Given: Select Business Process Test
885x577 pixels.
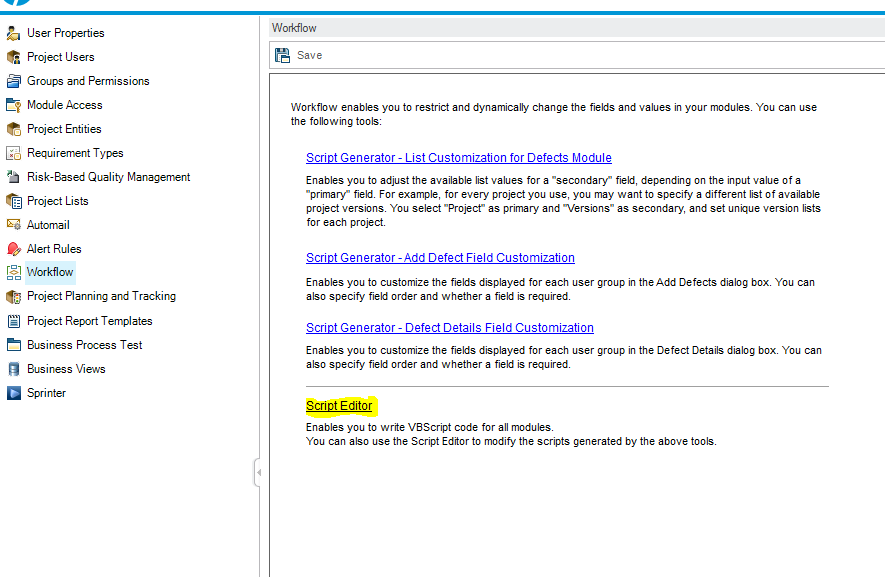Looking at the screenshot, I should [85, 345].
